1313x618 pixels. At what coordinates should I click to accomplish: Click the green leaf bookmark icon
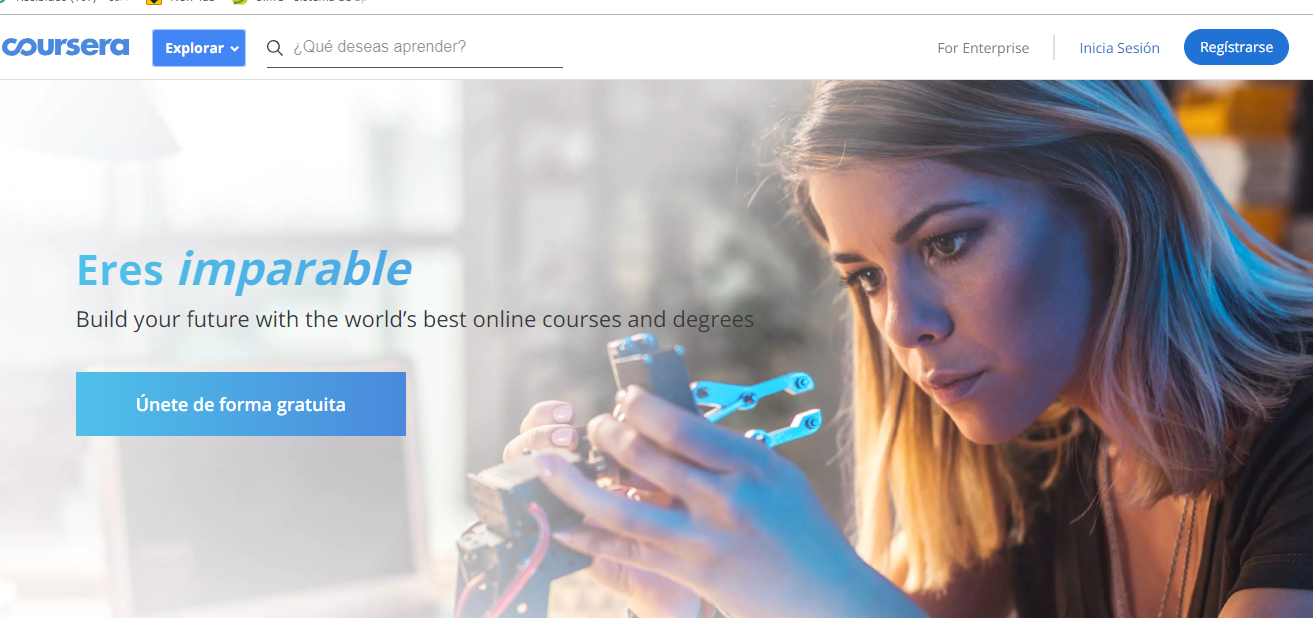tap(239, 3)
